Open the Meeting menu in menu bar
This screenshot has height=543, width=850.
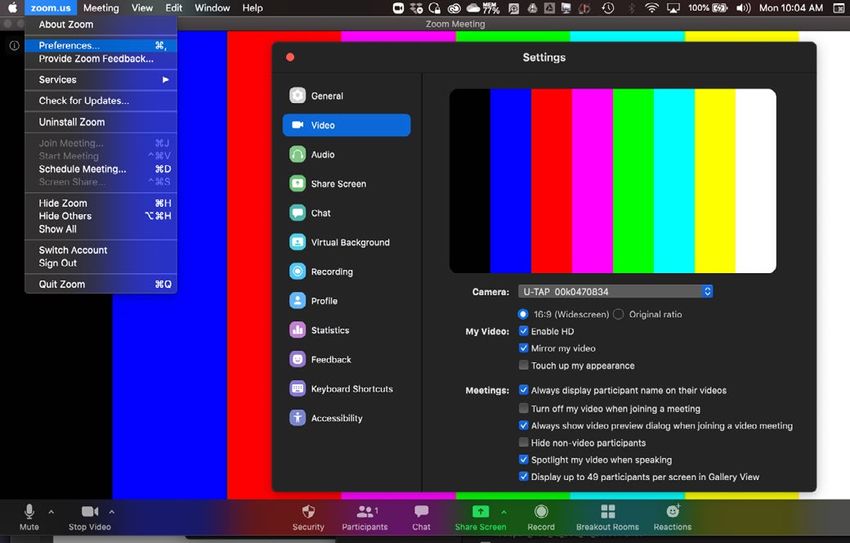101,8
